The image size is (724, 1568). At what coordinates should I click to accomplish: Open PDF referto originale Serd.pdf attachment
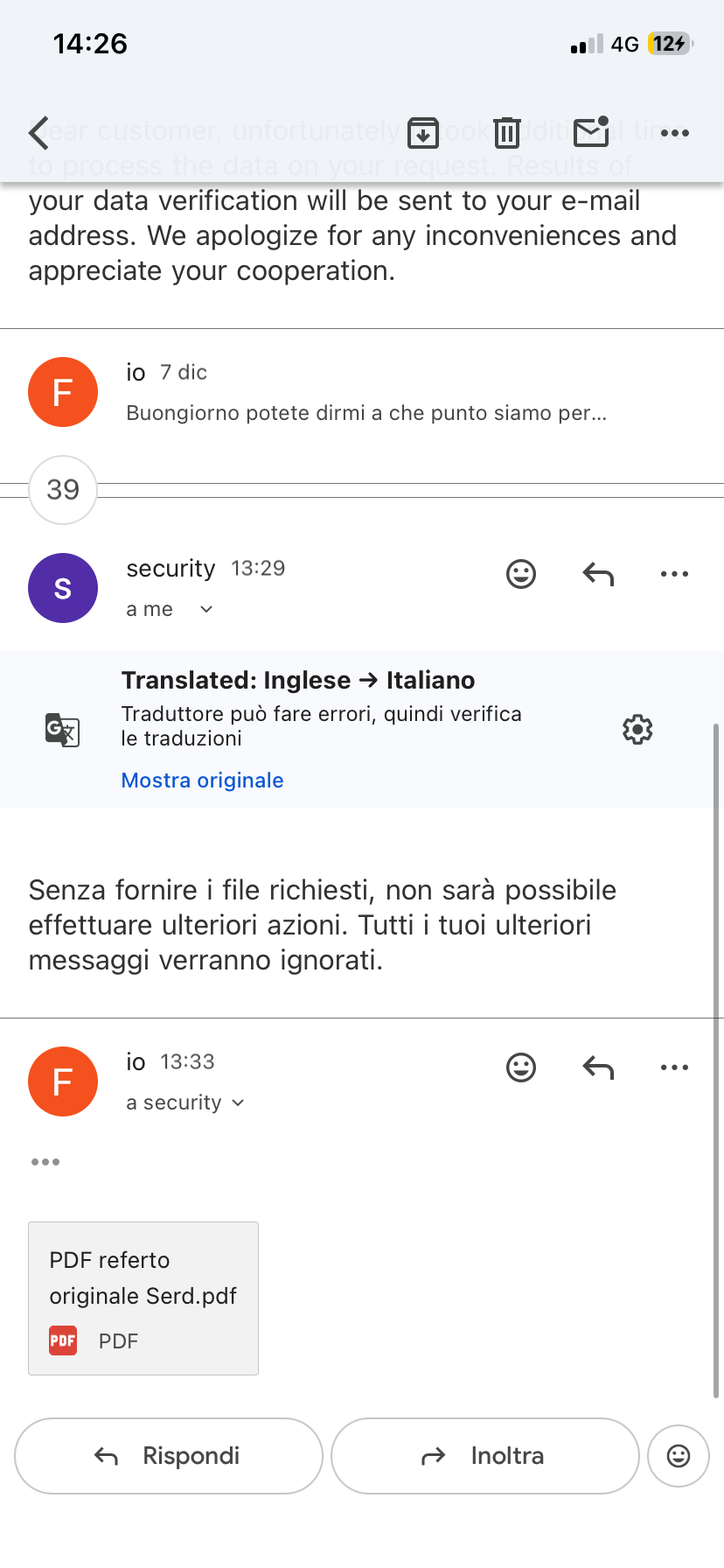point(143,1298)
